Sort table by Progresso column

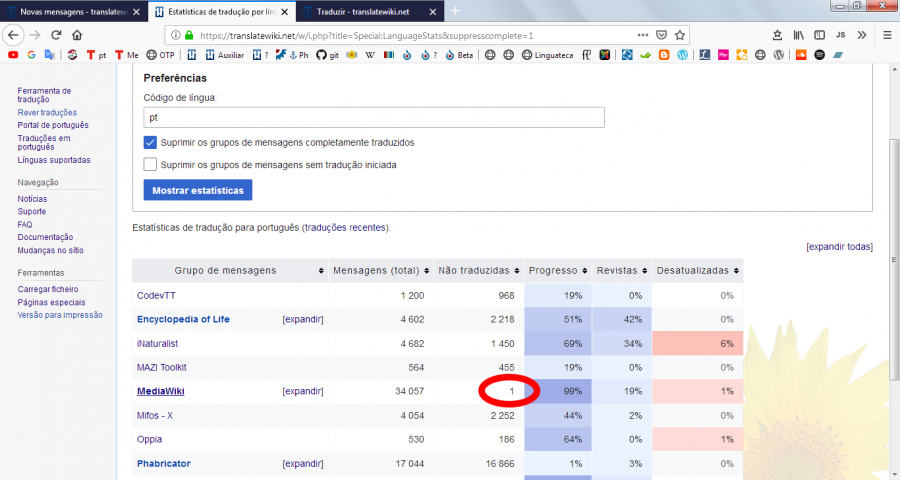558,270
